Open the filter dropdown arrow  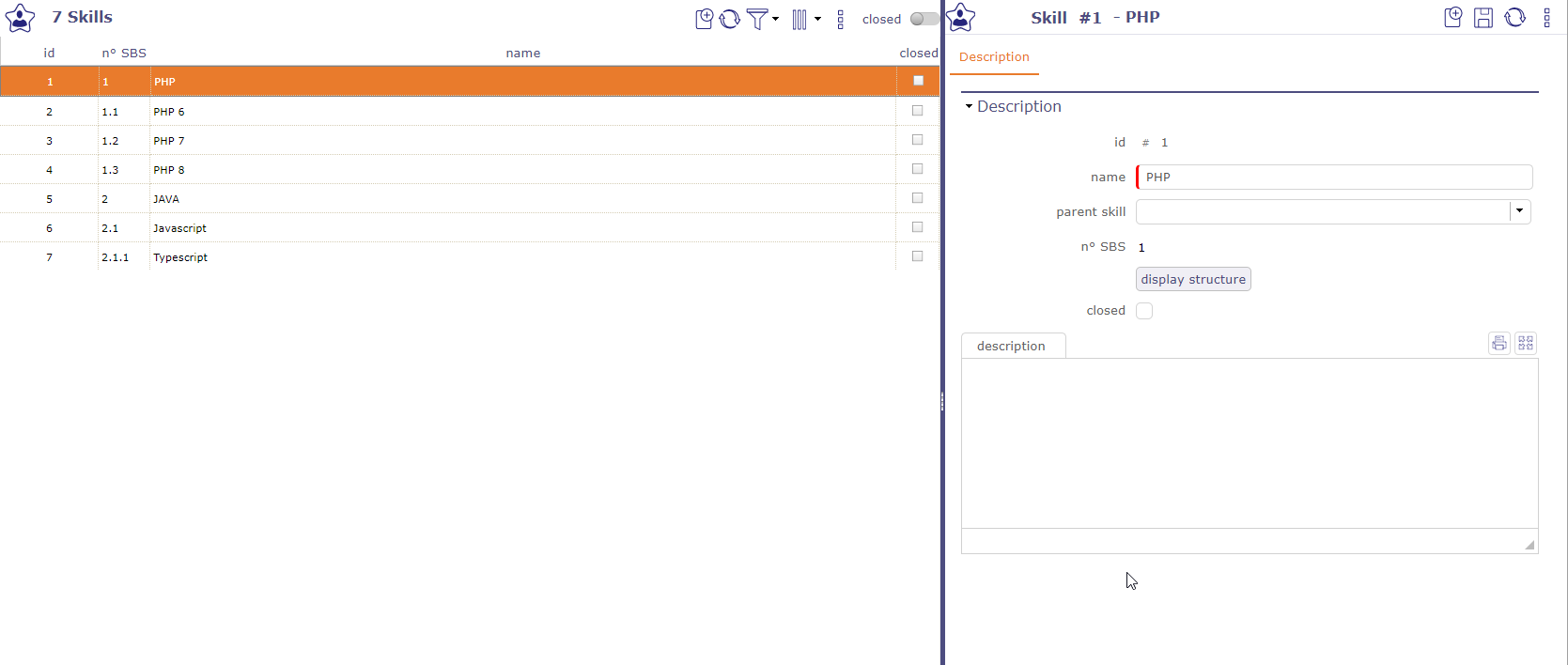click(776, 19)
